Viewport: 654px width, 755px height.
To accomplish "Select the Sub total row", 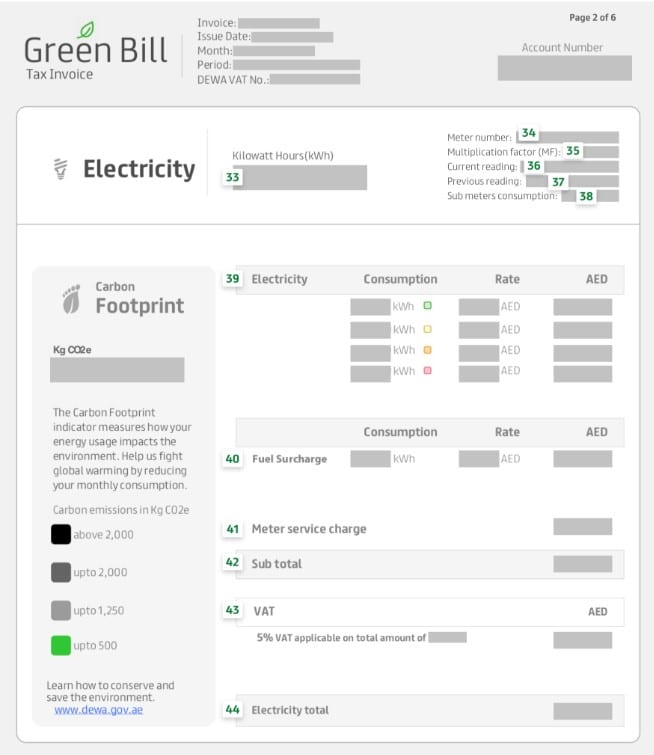I will [428, 564].
